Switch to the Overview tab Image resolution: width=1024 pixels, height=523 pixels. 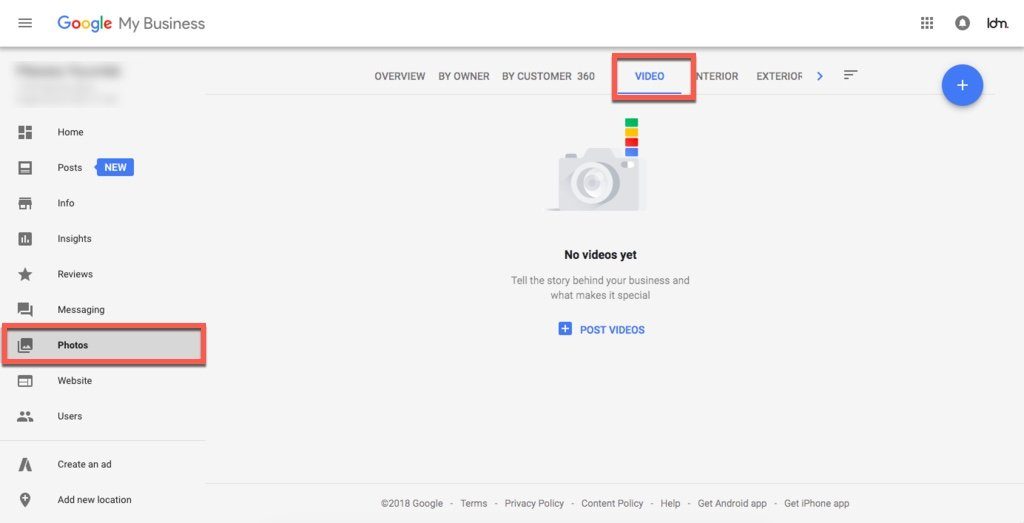[x=400, y=76]
